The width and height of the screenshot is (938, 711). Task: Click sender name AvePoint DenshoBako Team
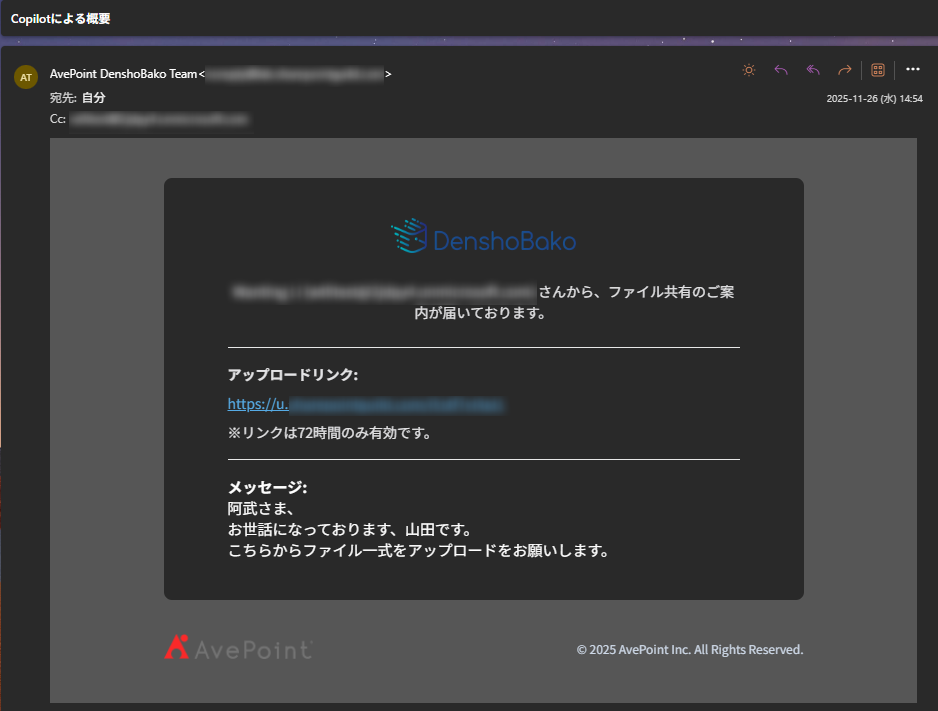tap(123, 74)
